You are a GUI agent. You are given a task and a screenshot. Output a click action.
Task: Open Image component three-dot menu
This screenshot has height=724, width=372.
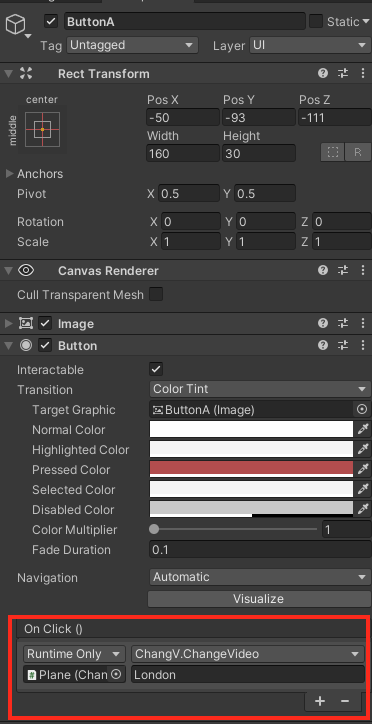click(363, 323)
